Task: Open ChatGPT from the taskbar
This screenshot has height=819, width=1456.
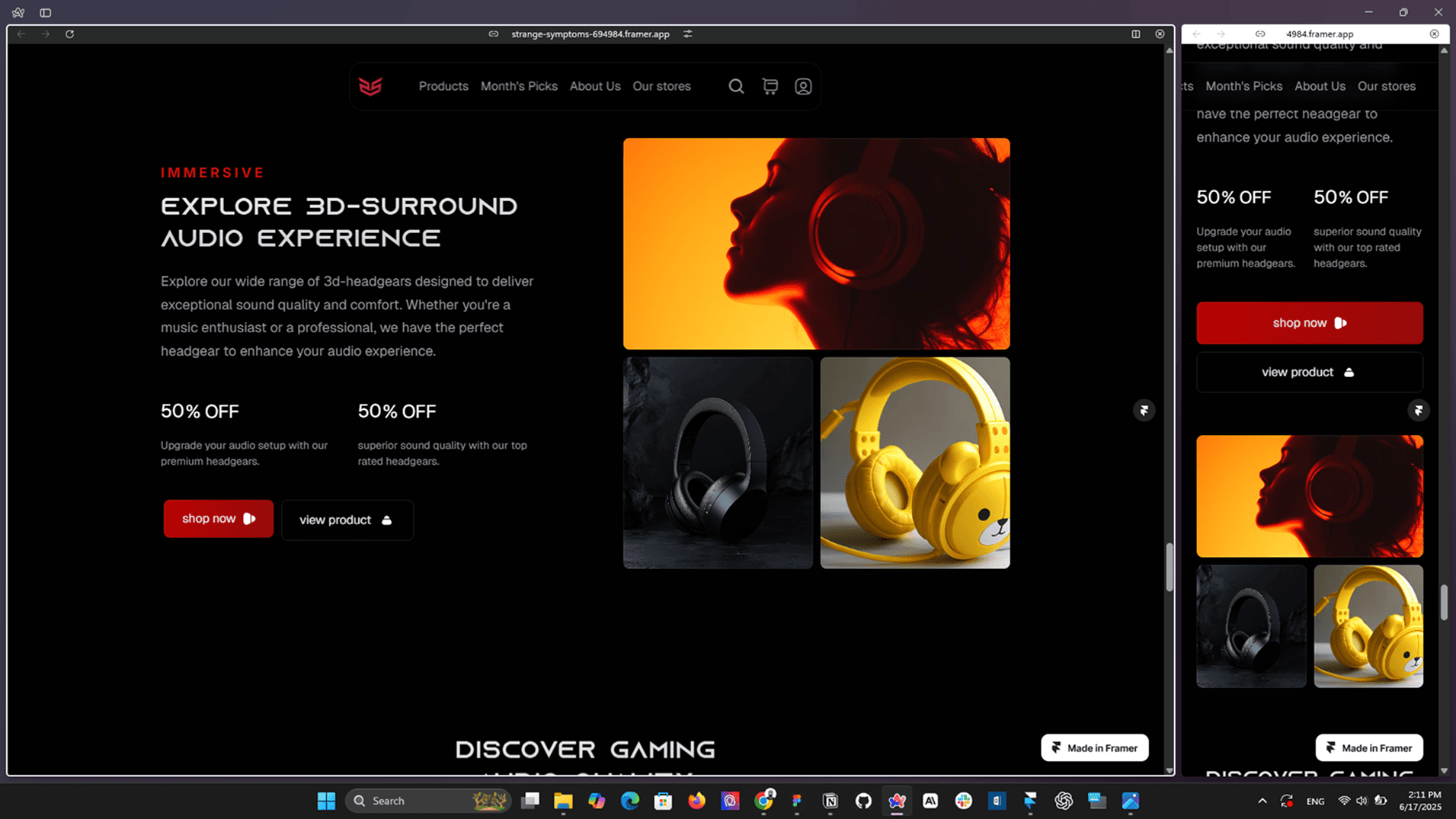Action: click(1064, 801)
